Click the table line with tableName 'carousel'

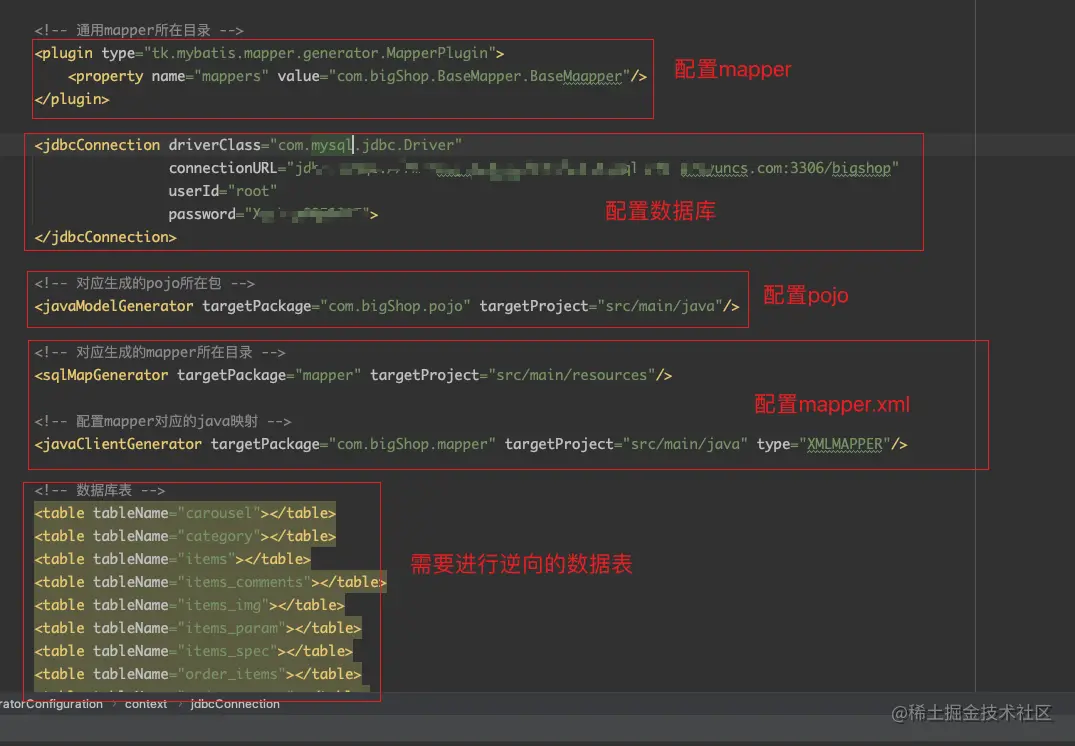pos(185,513)
